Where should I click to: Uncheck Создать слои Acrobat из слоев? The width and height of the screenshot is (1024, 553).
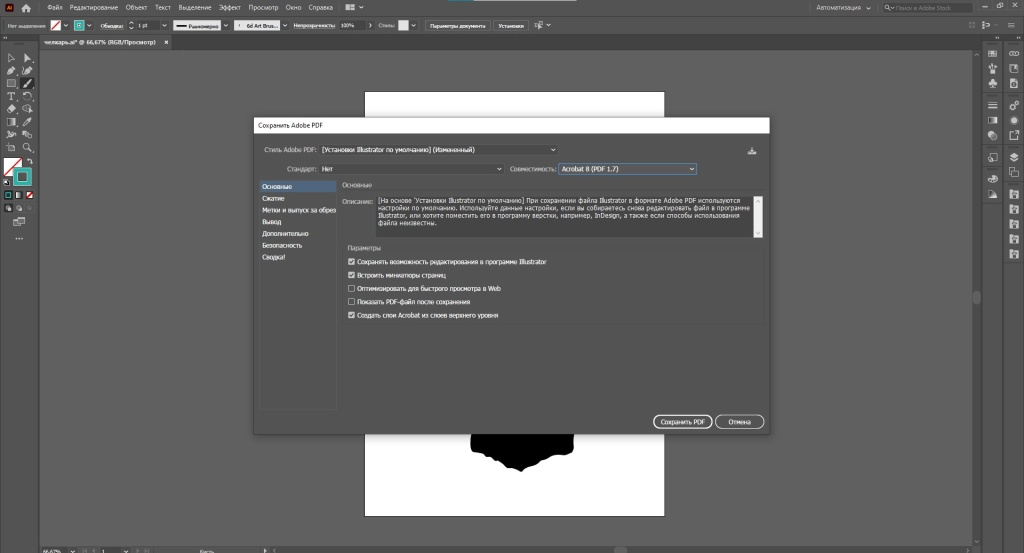[x=351, y=315]
